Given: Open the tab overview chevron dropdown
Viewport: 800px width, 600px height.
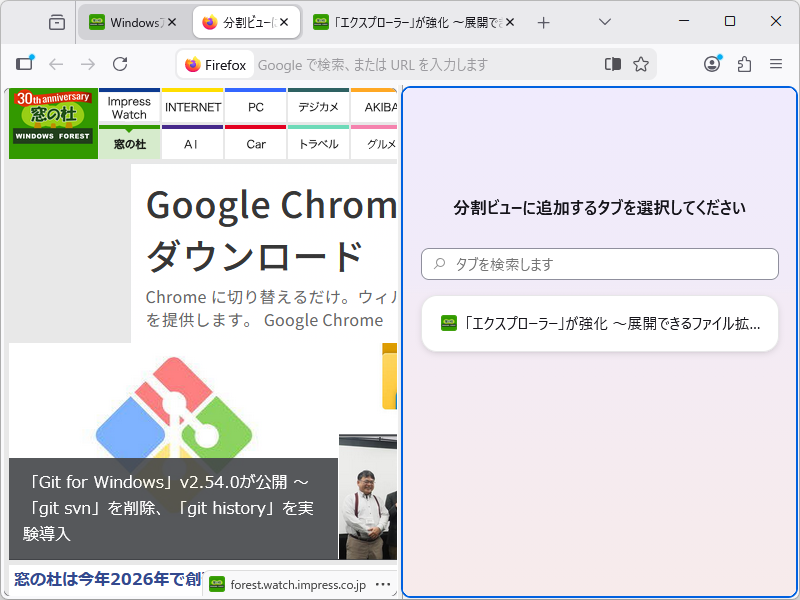Looking at the screenshot, I should click(x=603, y=21).
